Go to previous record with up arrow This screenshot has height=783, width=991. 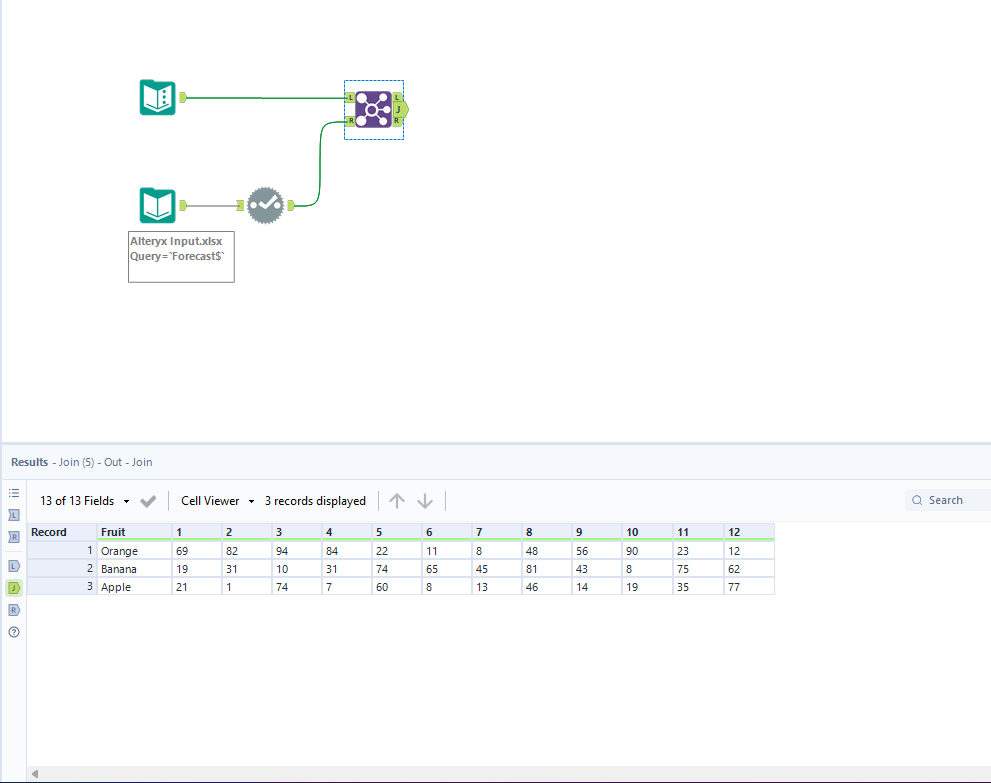[397, 501]
